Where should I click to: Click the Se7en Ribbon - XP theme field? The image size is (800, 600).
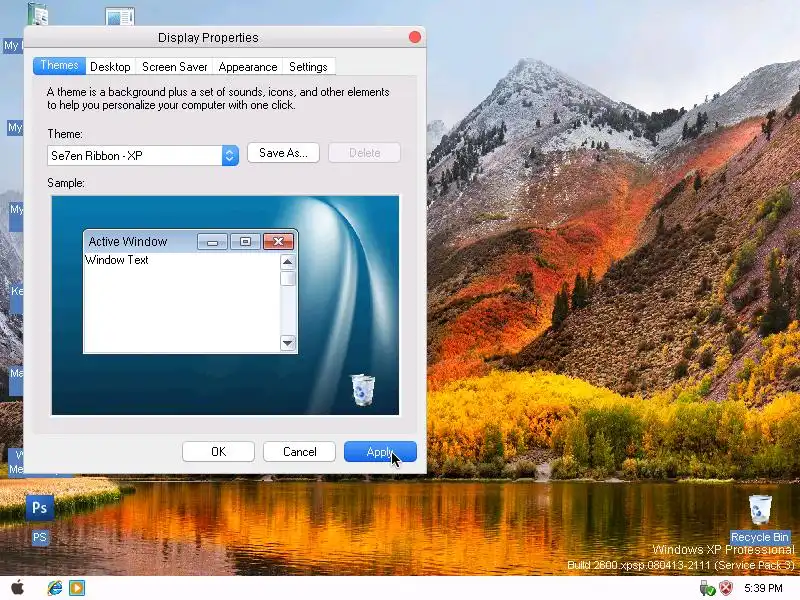[x=143, y=156]
